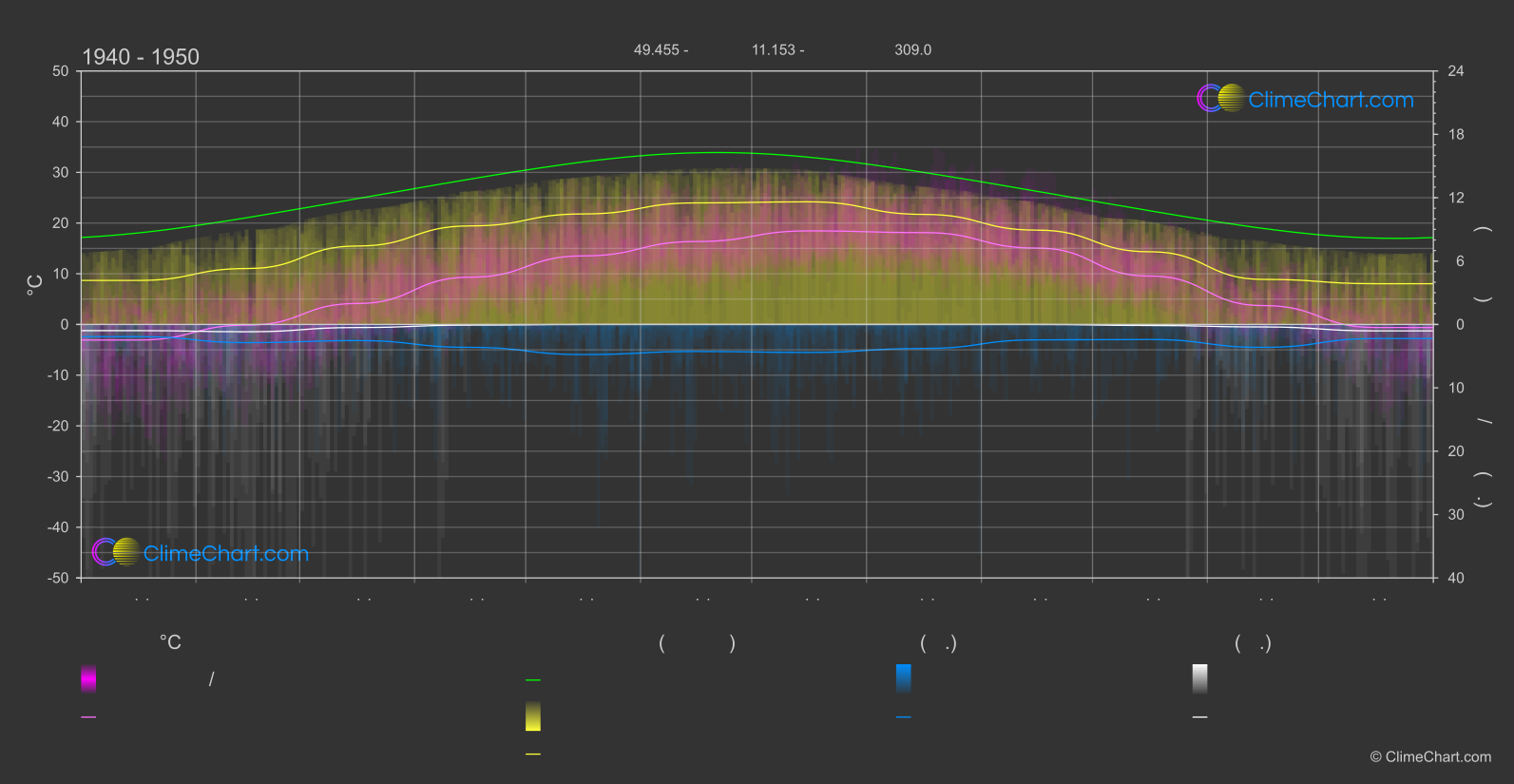Click the ClimeChart.com logo icon top right

[1220, 98]
